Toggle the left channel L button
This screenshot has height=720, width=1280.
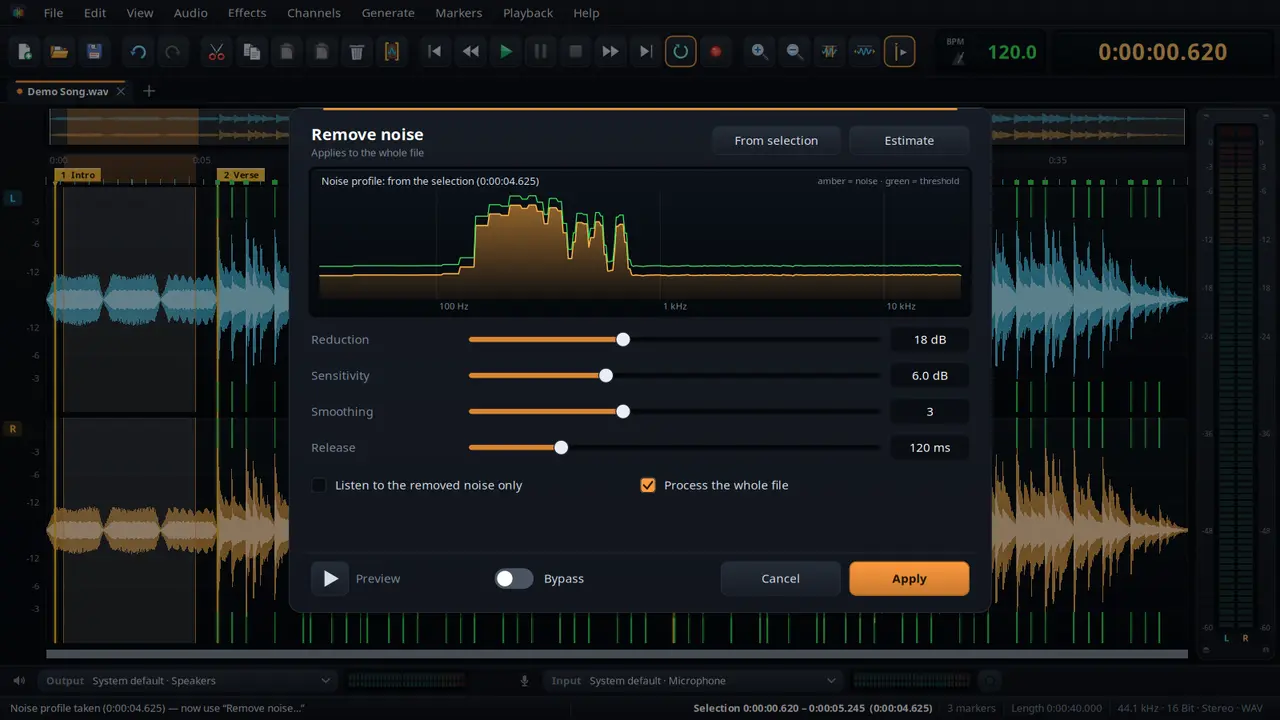coord(13,198)
